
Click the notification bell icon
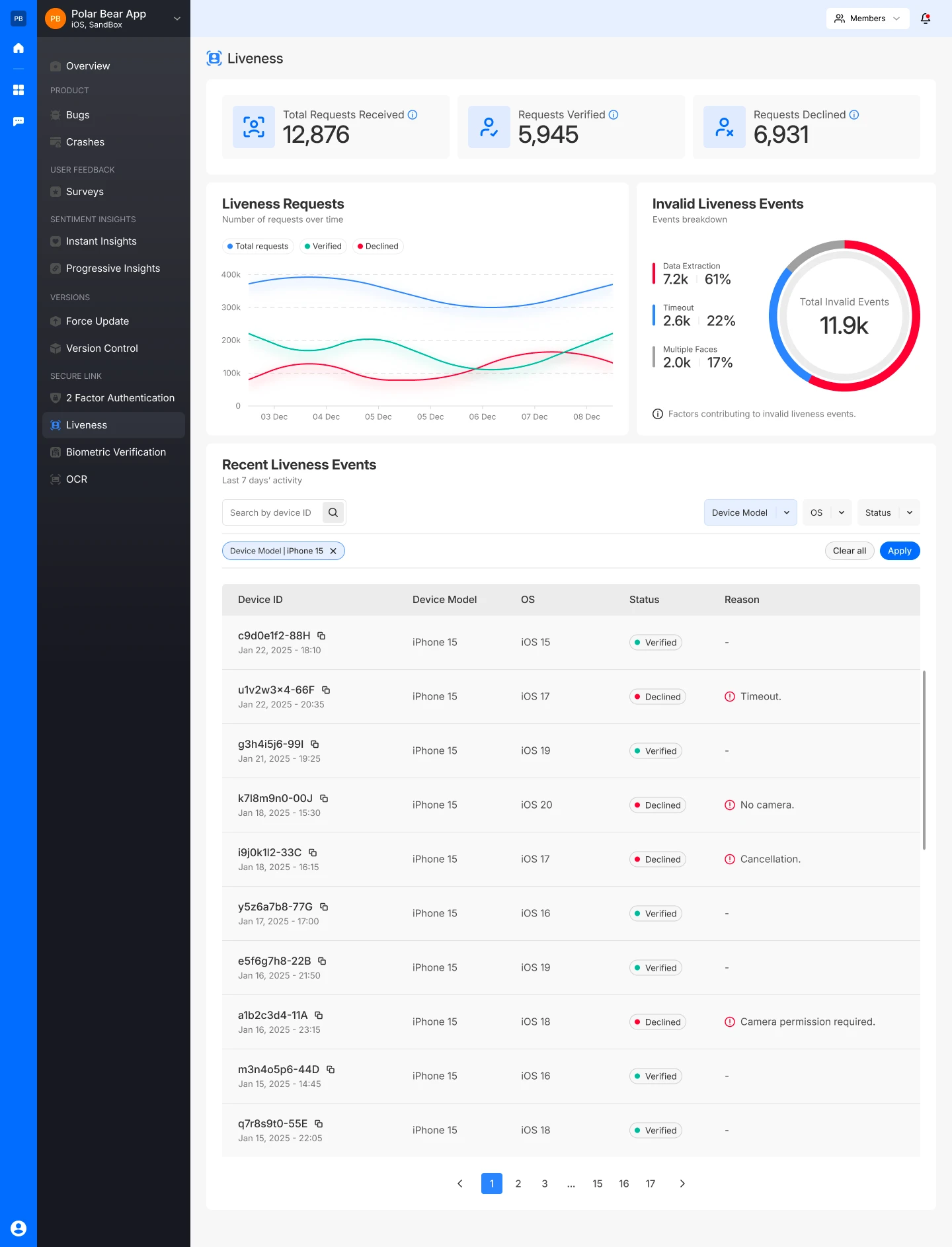(x=926, y=19)
